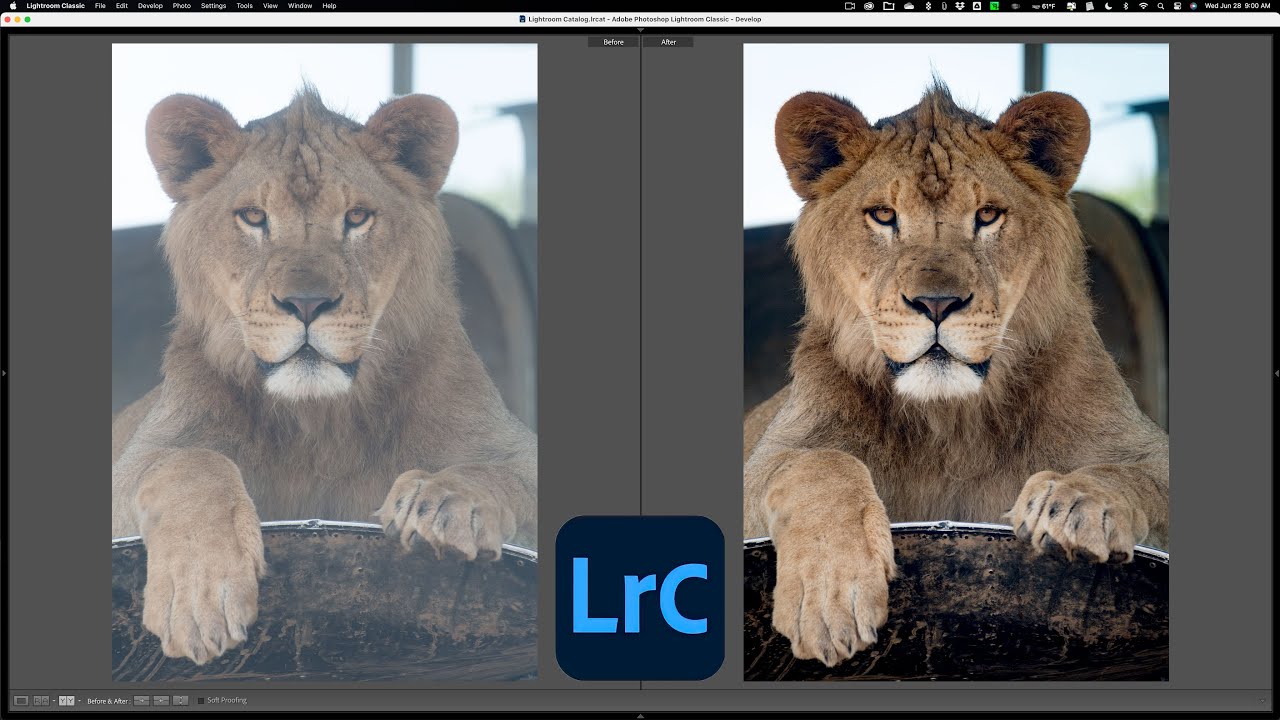Open the screen recording camera menu bar icon
This screenshot has height=720, width=1280.
point(850,6)
